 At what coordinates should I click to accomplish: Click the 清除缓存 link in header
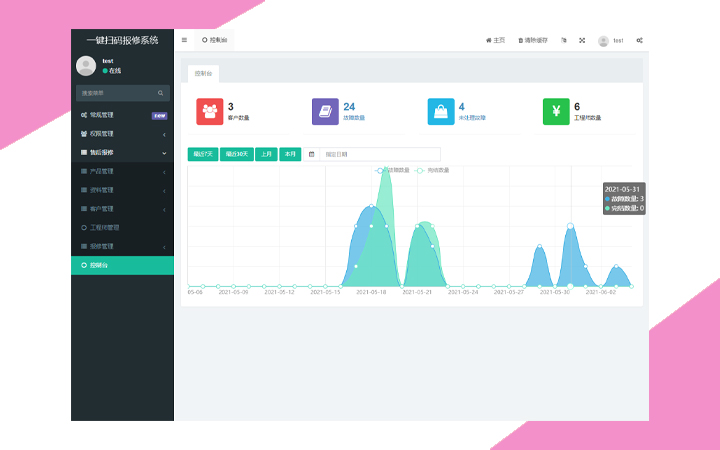click(x=532, y=40)
